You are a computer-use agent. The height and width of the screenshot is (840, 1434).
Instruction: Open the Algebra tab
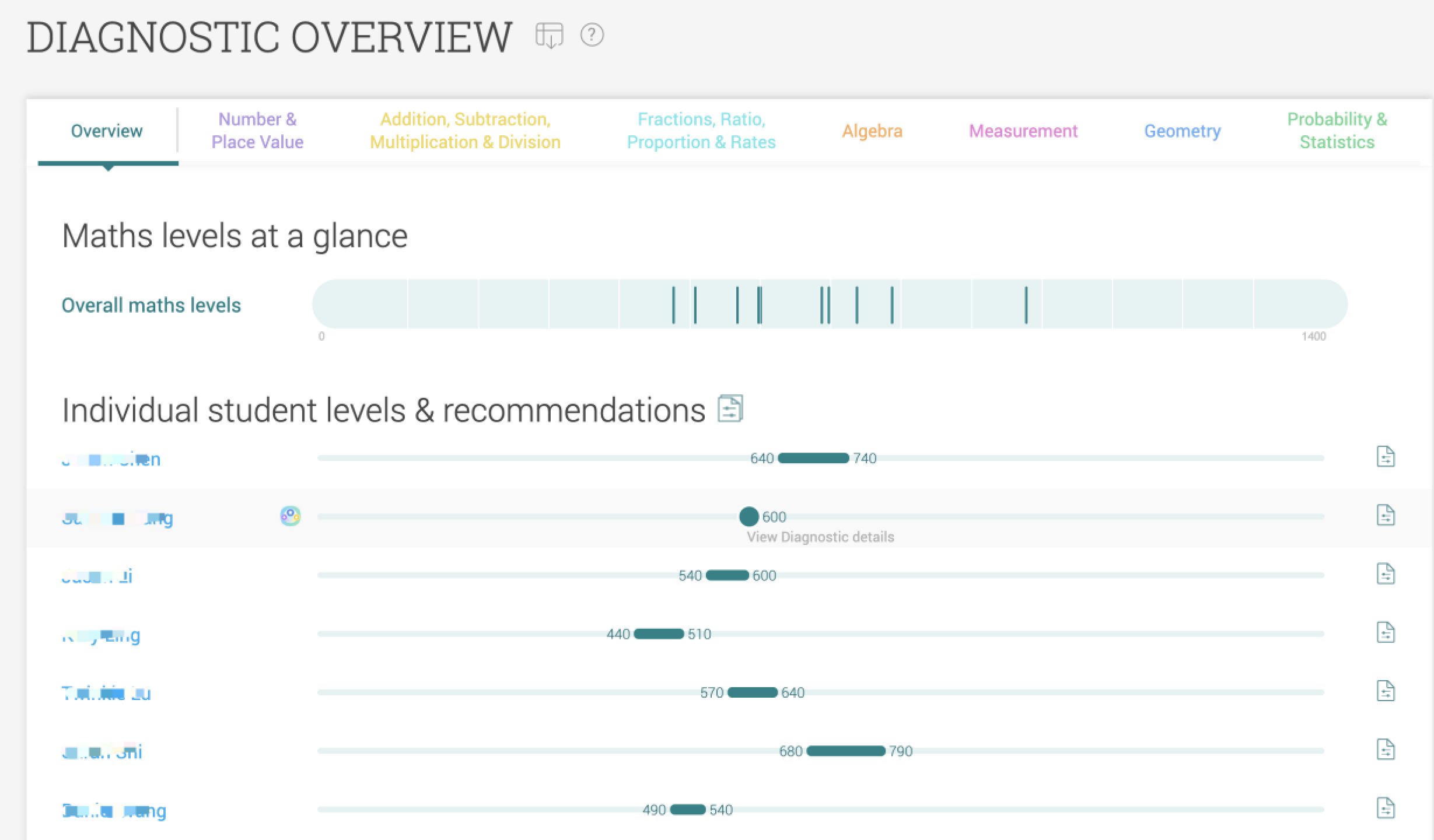(x=872, y=131)
